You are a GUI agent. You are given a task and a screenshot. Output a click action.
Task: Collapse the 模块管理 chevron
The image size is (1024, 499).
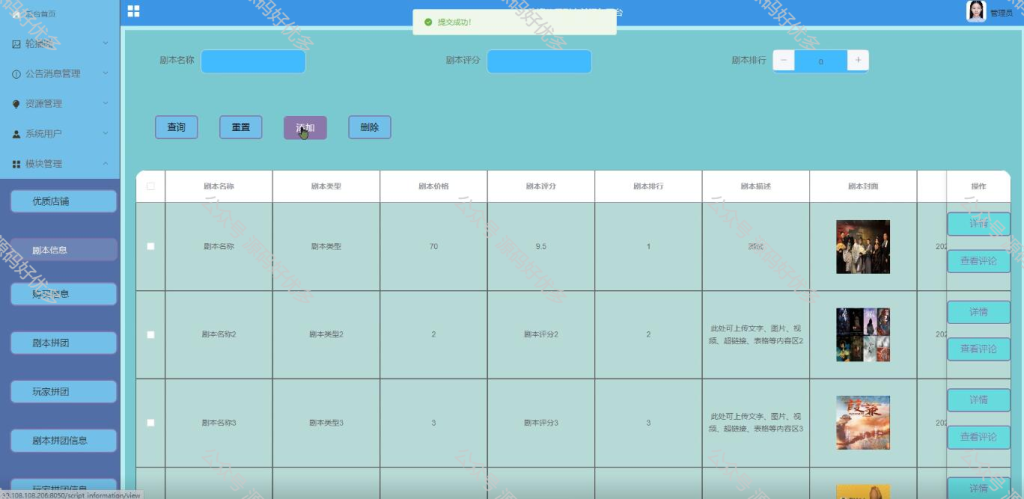point(106,164)
